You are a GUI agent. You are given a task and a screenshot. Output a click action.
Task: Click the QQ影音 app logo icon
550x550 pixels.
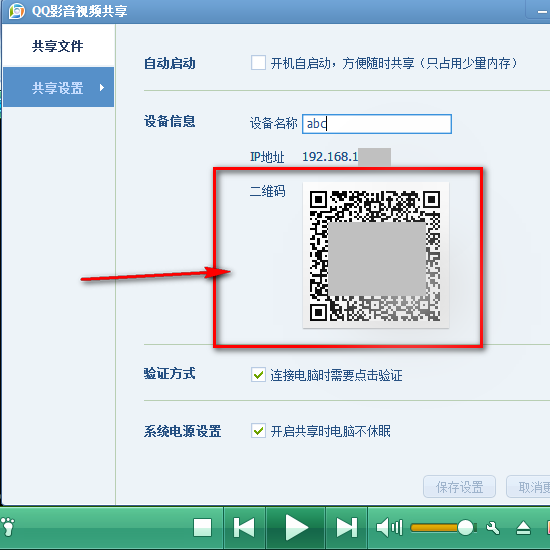click(16, 11)
